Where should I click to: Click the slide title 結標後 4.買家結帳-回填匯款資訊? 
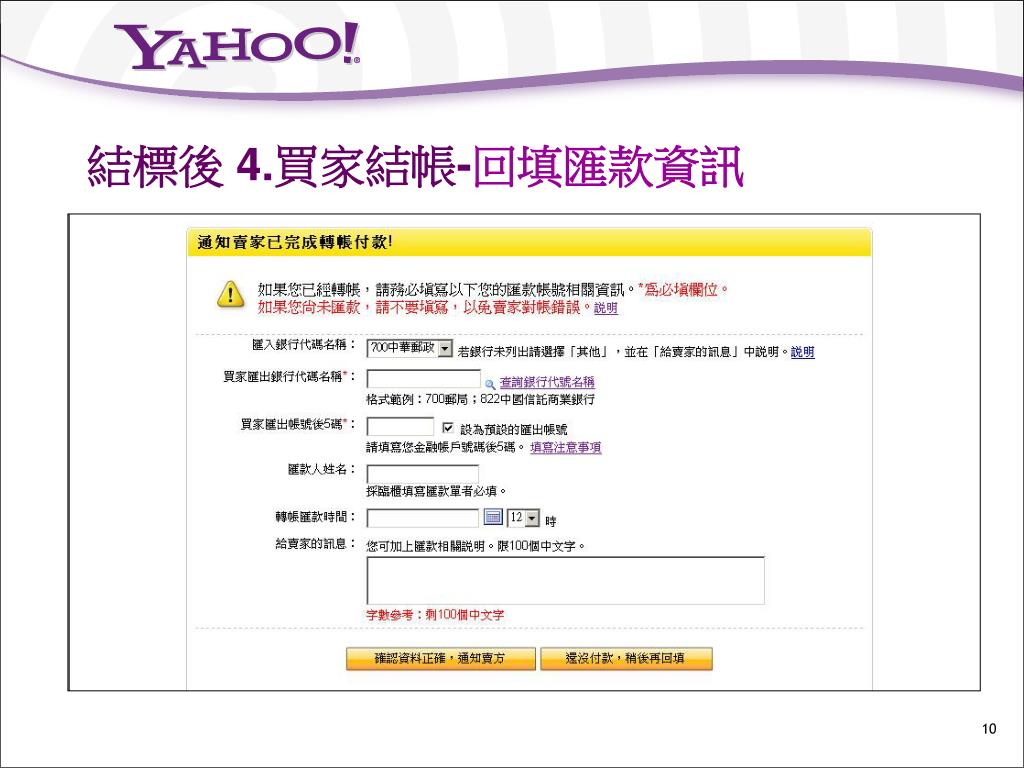click(415, 167)
